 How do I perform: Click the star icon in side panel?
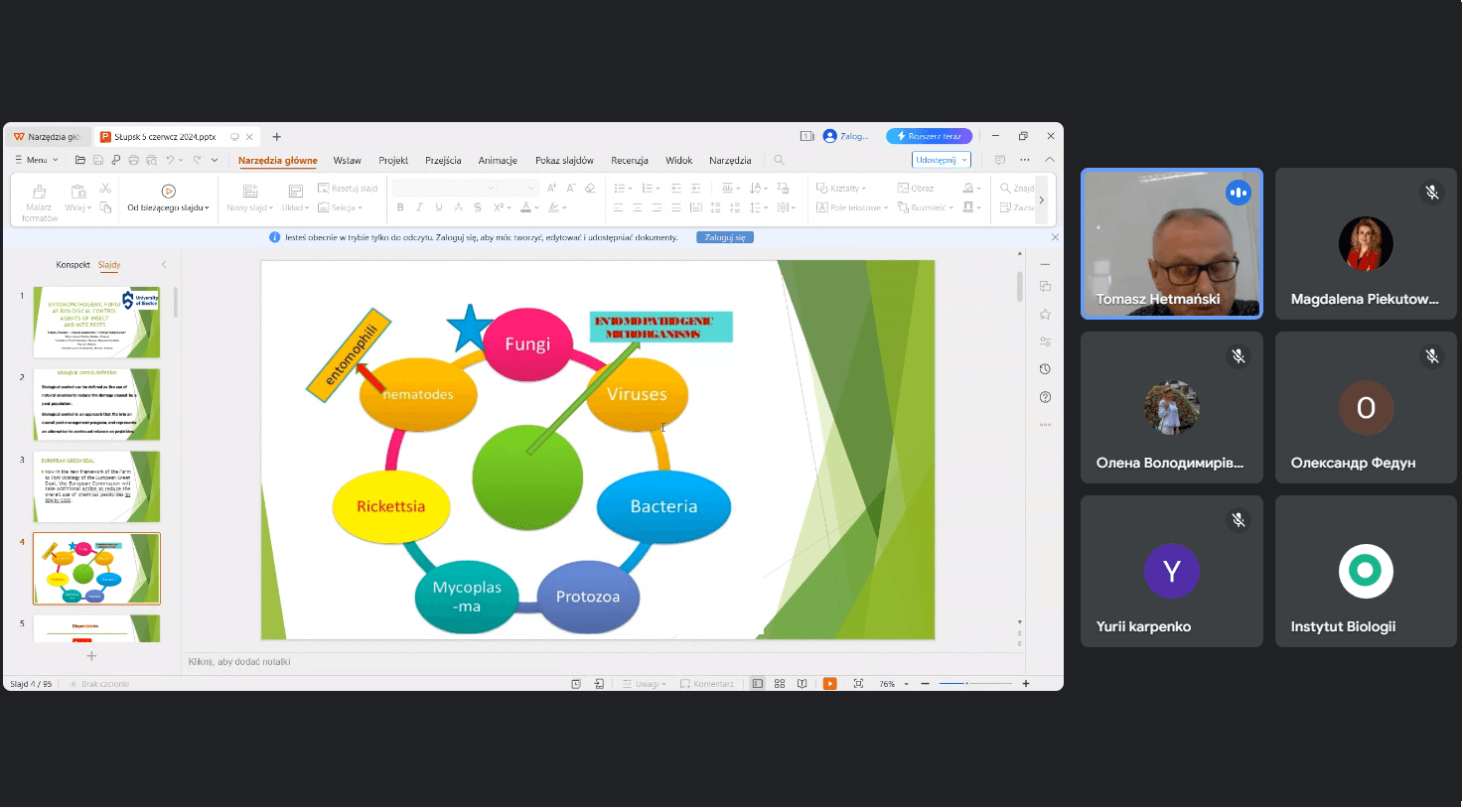click(1045, 314)
